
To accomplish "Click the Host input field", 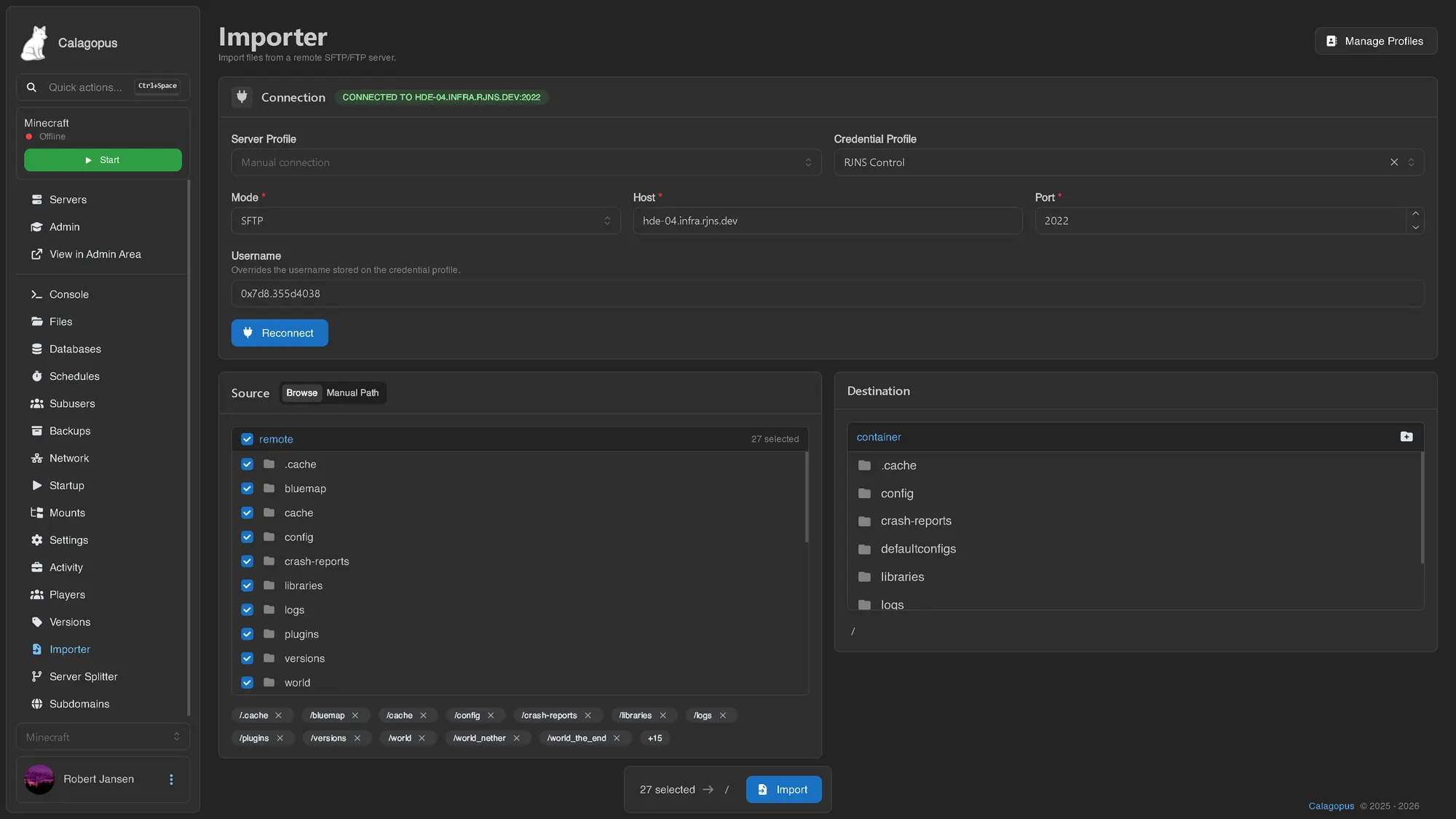I will tap(828, 221).
